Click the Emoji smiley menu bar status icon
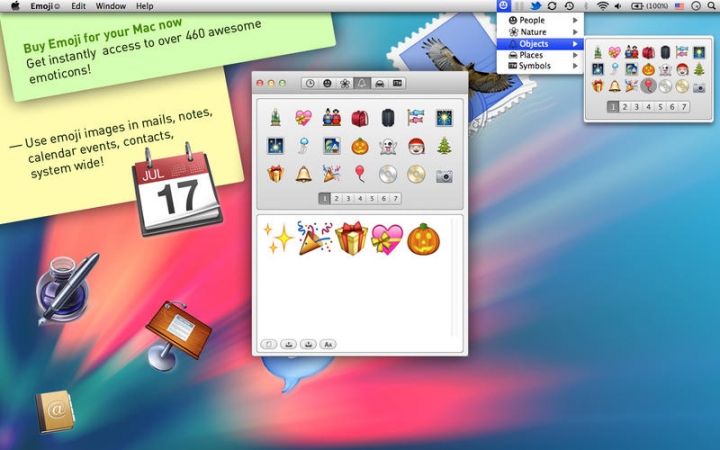 tap(504, 6)
